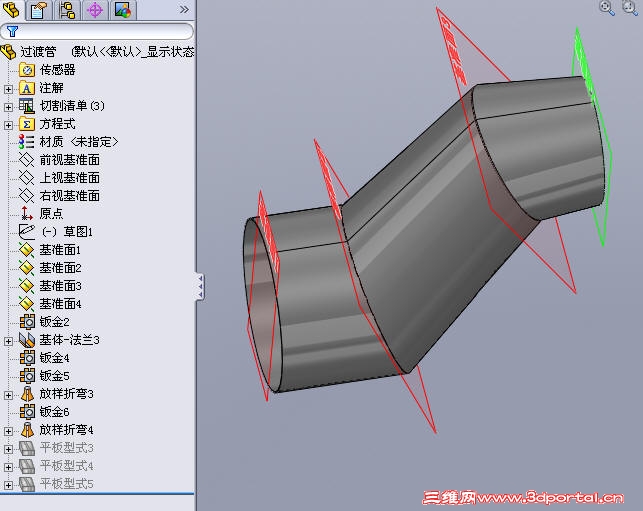Click the Zoom to Fit magnifier icon
The width and height of the screenshot is (643, 511).
point(607,7)
